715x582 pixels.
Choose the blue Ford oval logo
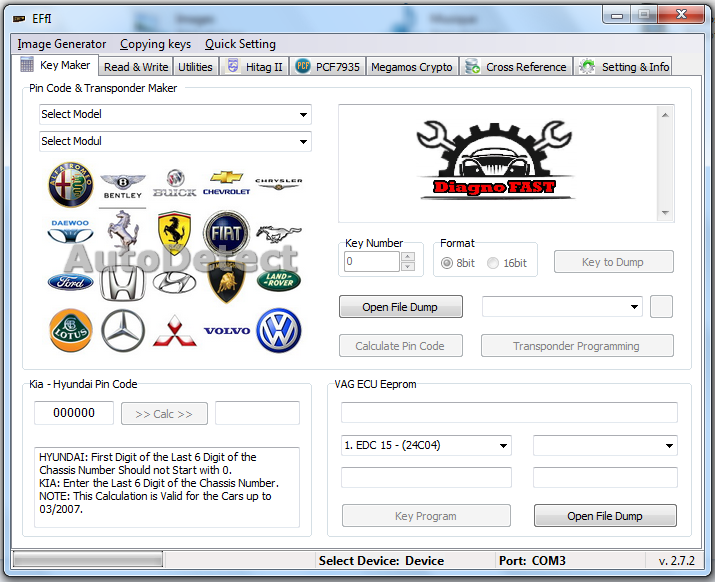(x=71, y=282)
